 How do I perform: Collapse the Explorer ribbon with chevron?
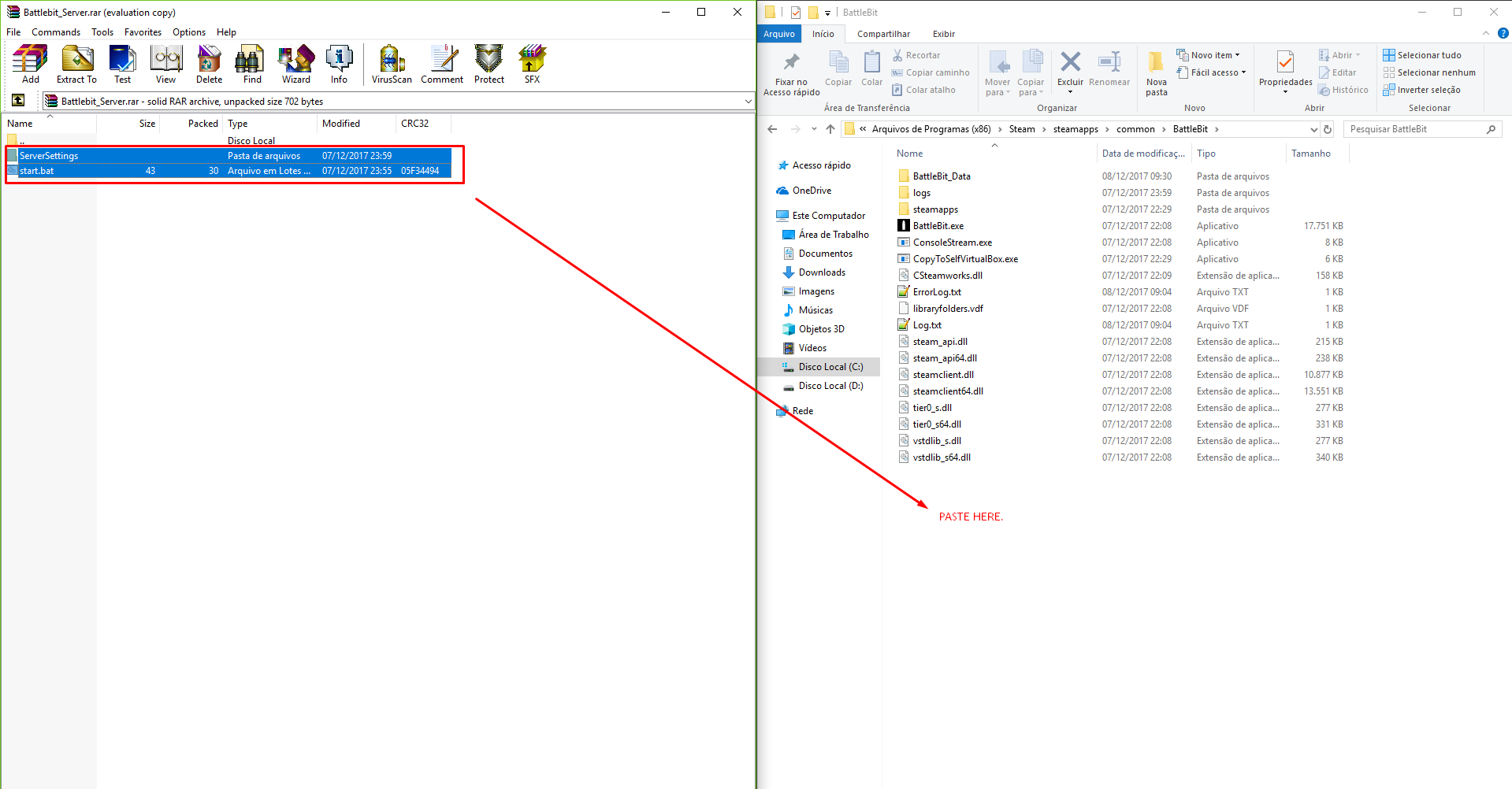click(x=1486, y=33)
